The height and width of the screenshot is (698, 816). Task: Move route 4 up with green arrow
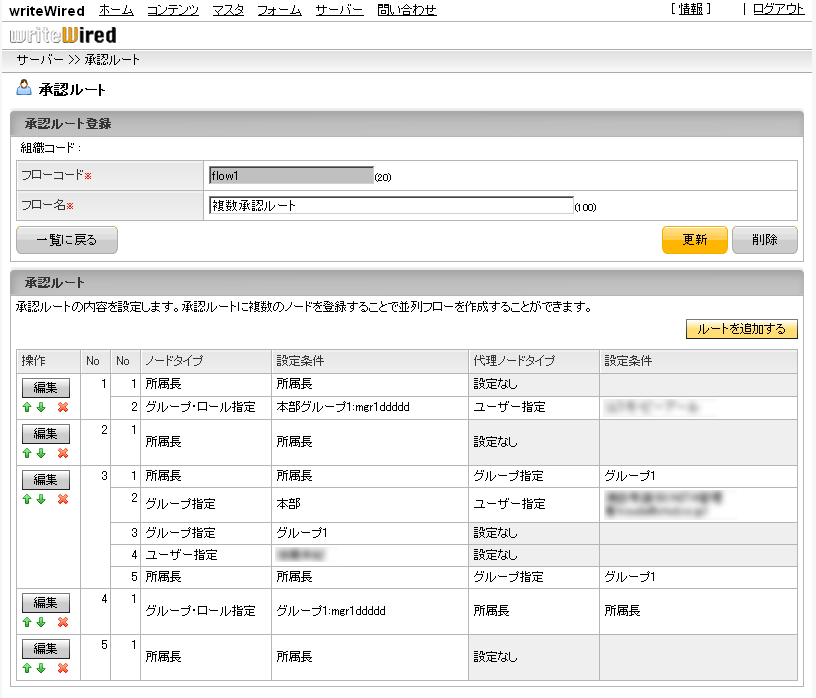click(28, 622)
